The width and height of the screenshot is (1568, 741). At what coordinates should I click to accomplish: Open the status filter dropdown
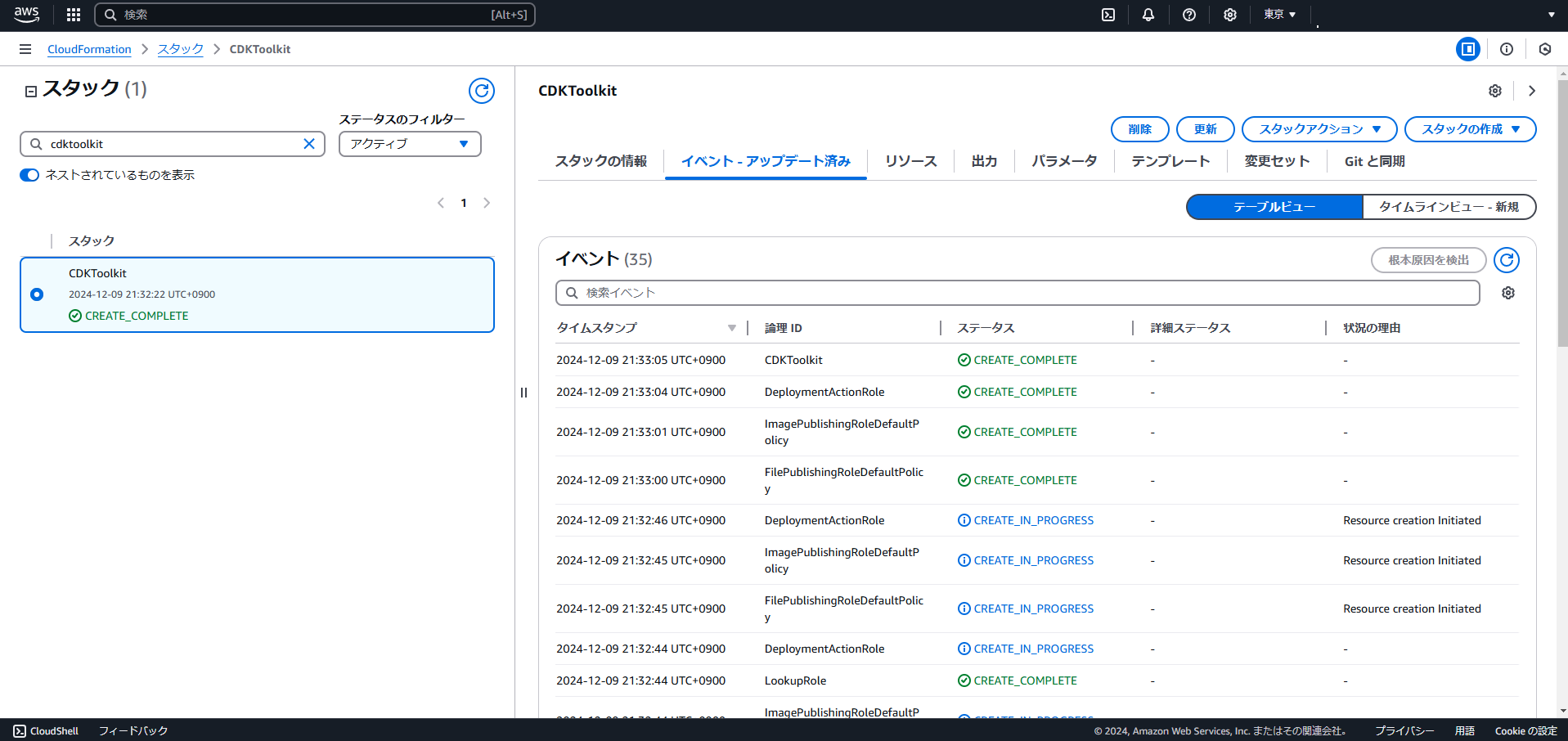[410, 144]
